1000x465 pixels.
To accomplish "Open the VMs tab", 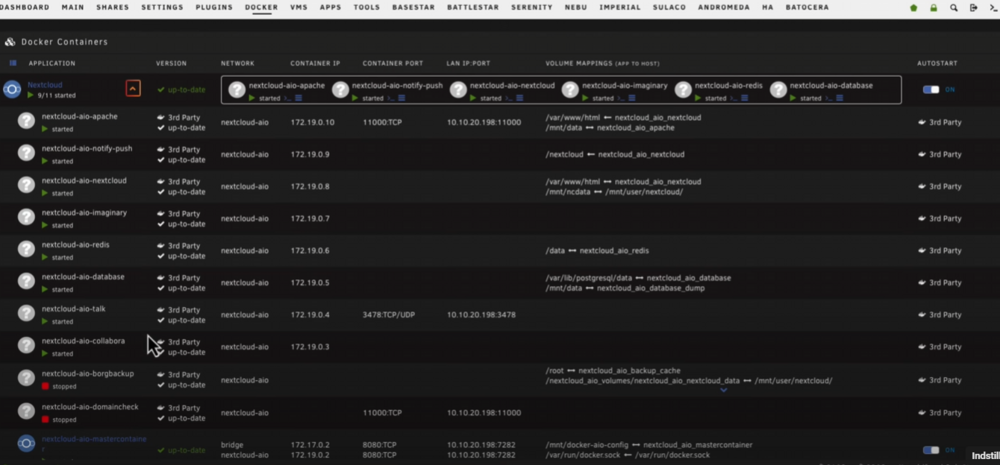I will click(x=298, y=7).
